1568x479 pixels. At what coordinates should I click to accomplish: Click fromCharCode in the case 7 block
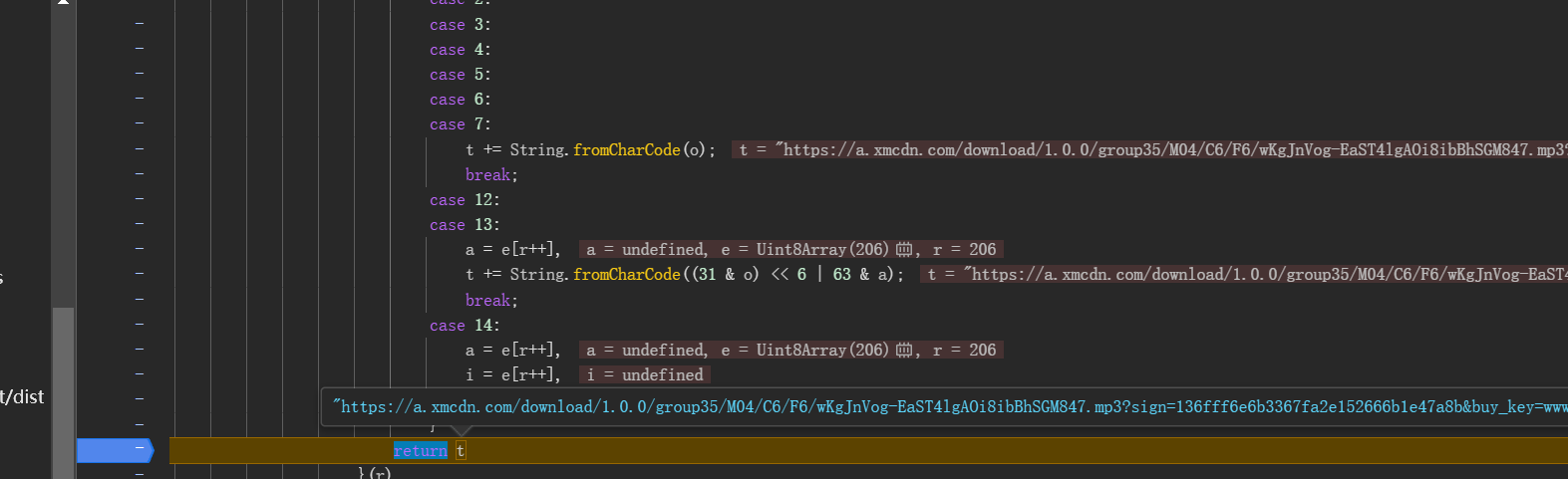point(627,149)
